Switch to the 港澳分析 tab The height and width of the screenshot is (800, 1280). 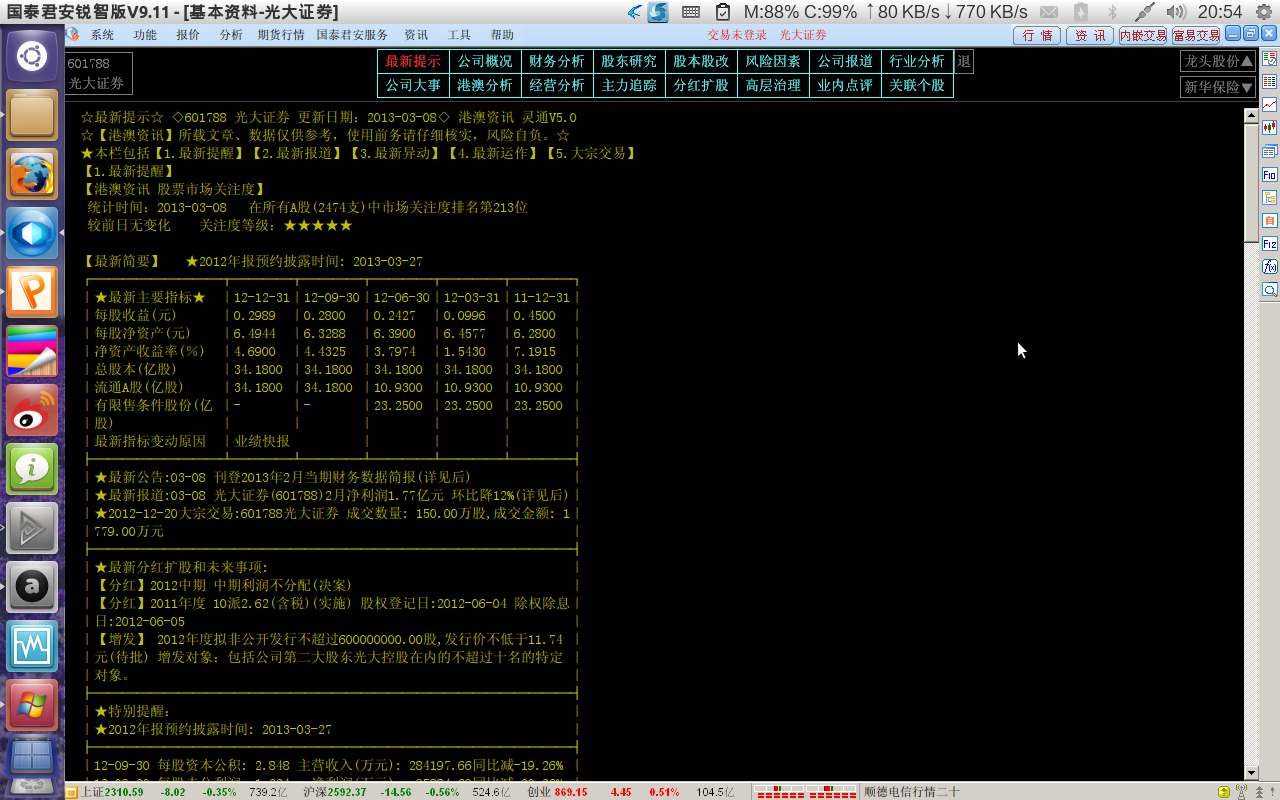point(485,86)
